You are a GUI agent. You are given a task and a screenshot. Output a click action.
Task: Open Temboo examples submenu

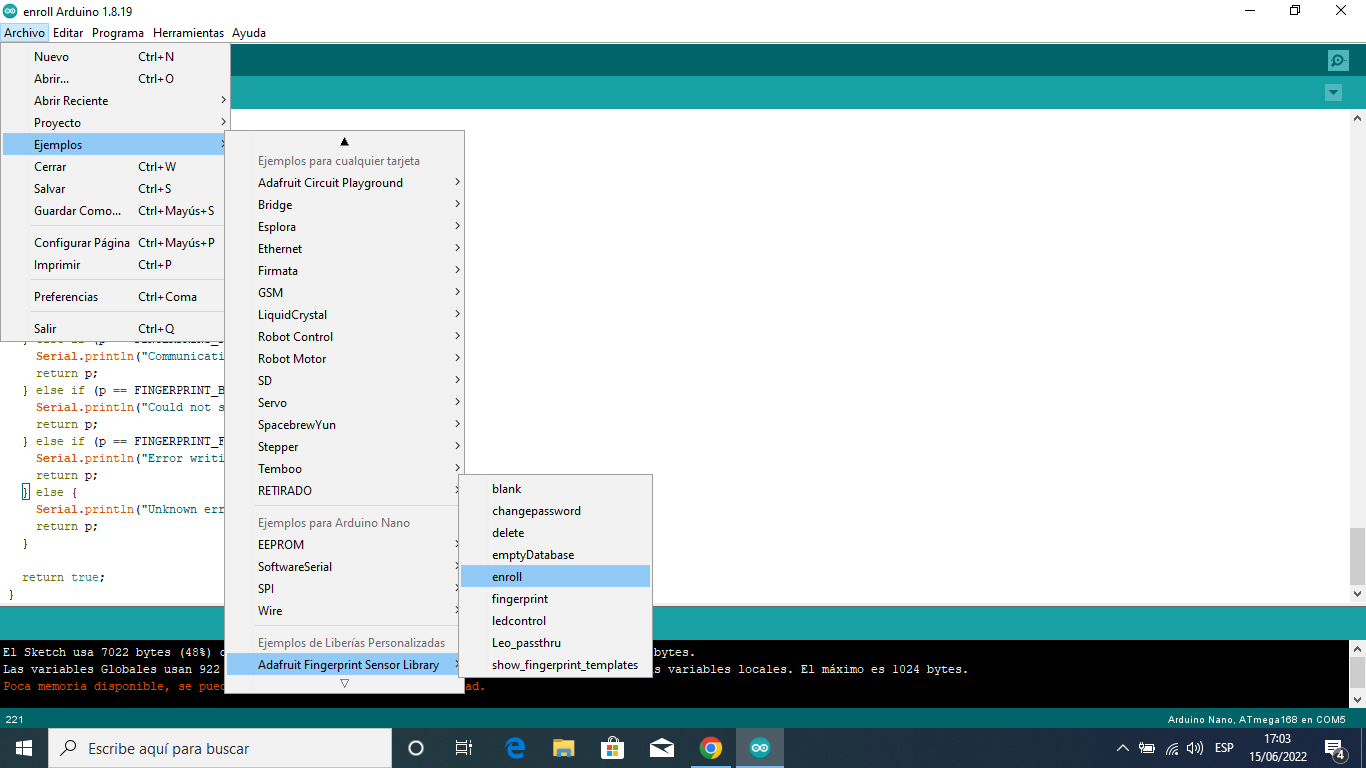pos(345,469)
